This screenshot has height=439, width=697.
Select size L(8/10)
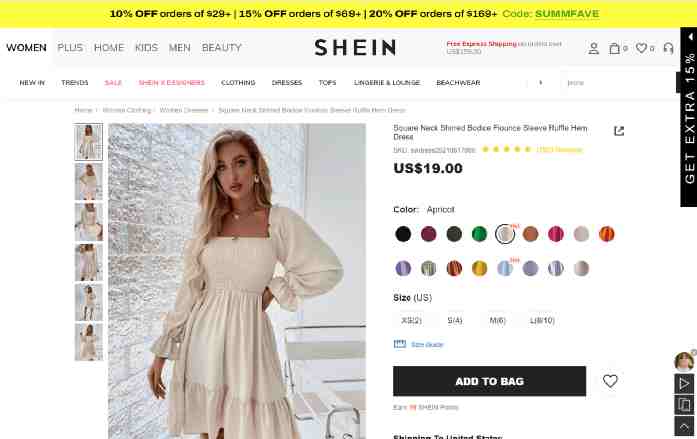(542, 320)
